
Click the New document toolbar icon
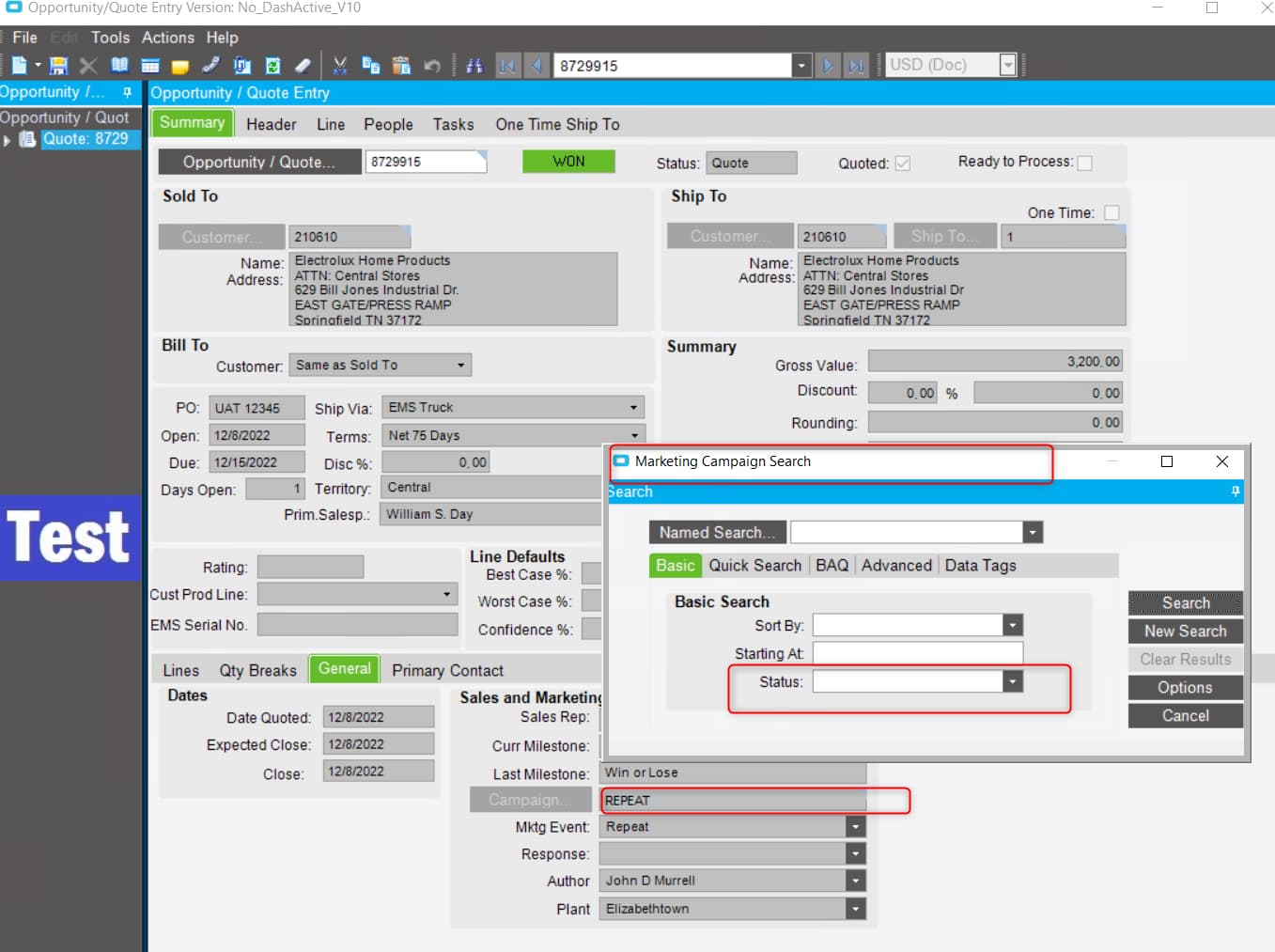click(x=19, y=66)
